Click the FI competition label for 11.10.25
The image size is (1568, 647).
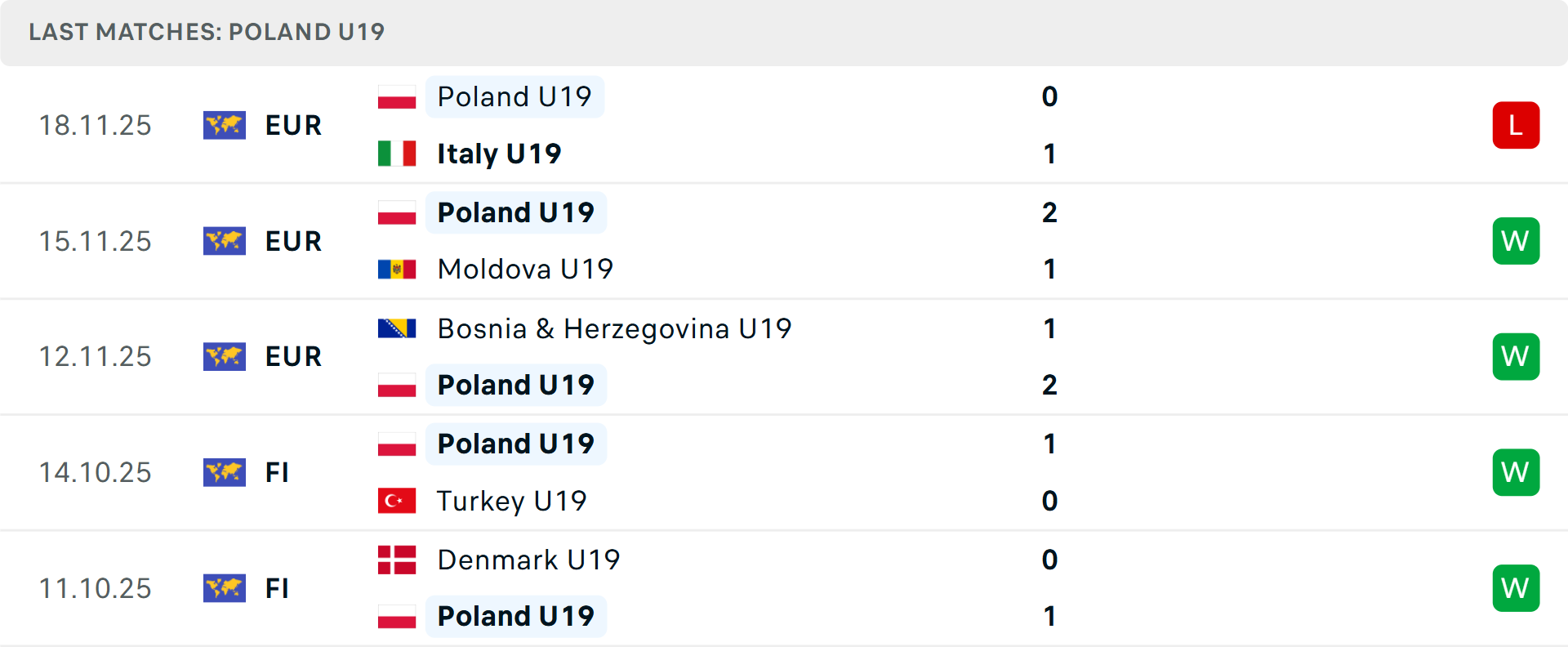point(277,588)
